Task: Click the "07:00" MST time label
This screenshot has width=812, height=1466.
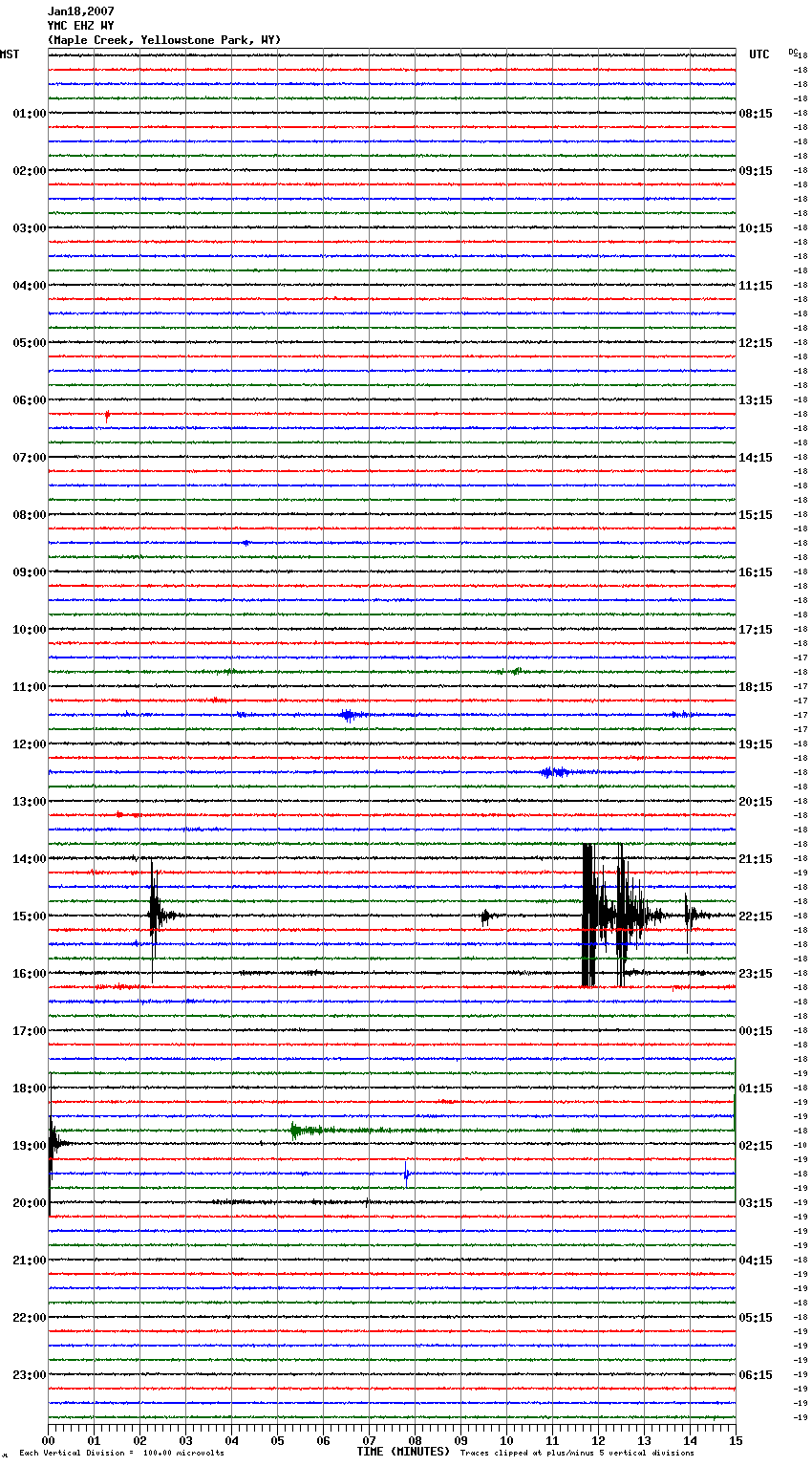Action: (30, 458)
